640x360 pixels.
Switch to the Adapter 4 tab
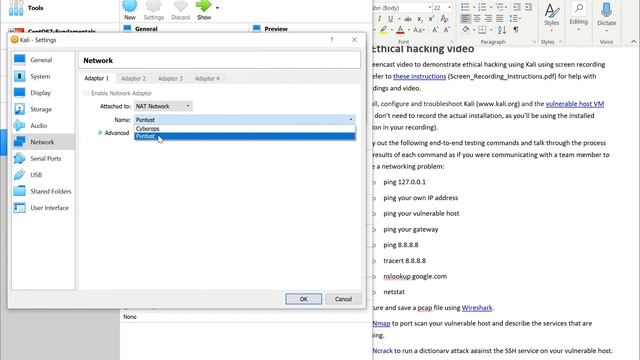207,78
